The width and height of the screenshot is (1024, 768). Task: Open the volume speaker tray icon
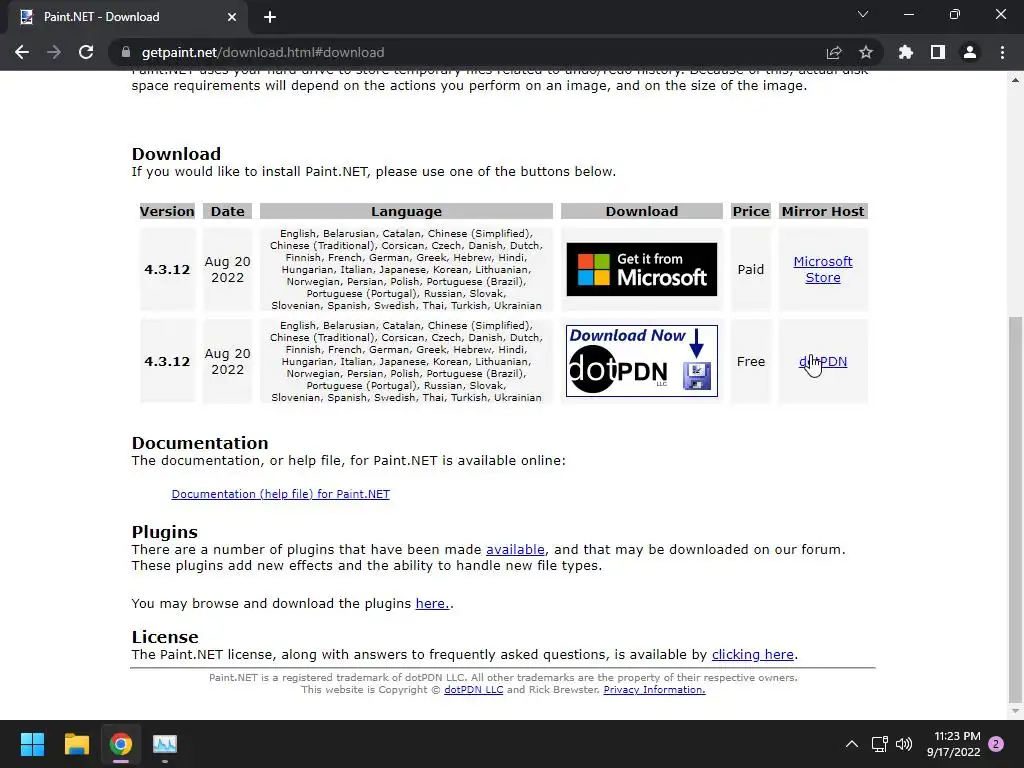(904, 744)
